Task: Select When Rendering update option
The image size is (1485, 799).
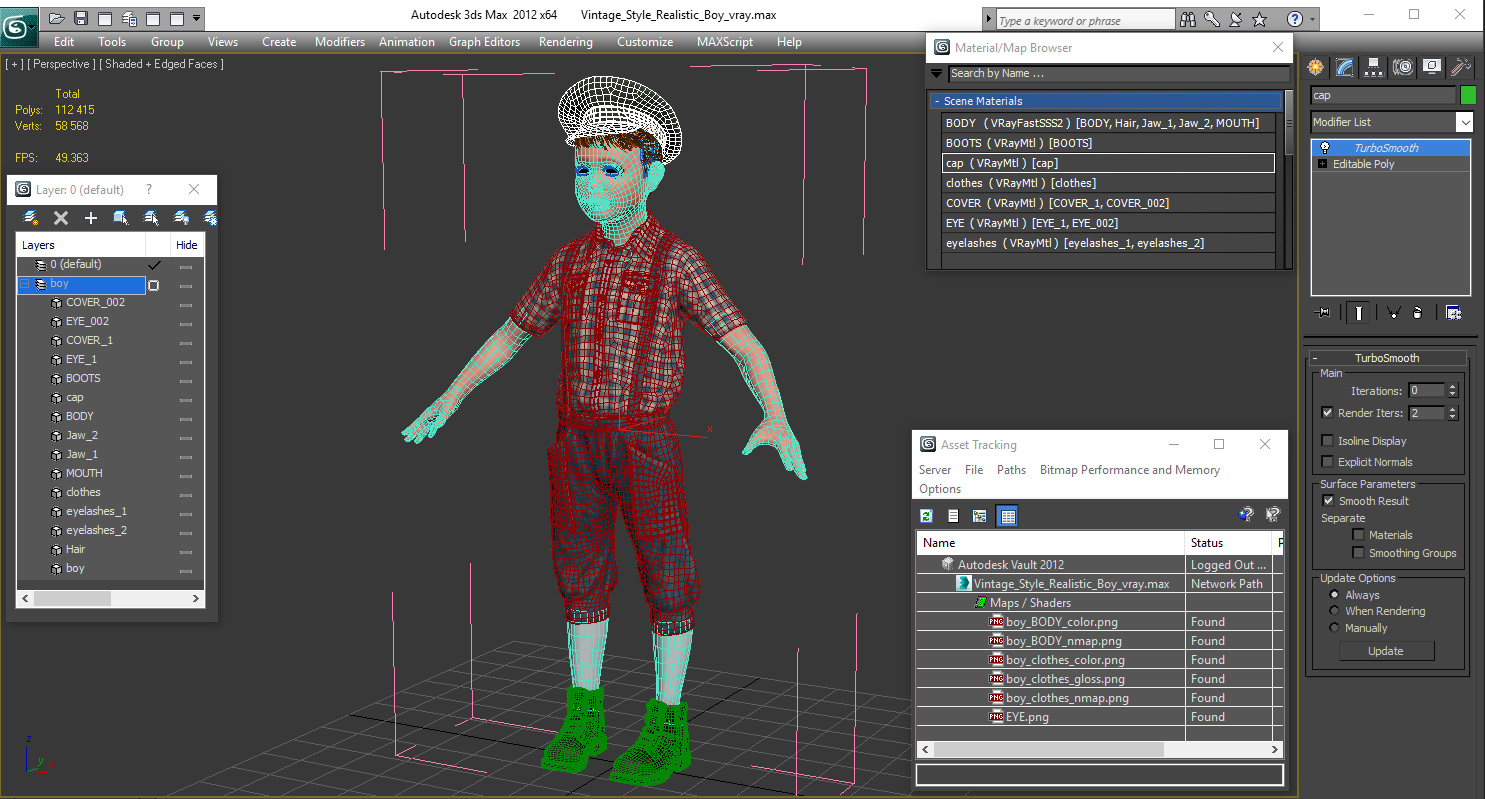Action: pos(1334,611)
